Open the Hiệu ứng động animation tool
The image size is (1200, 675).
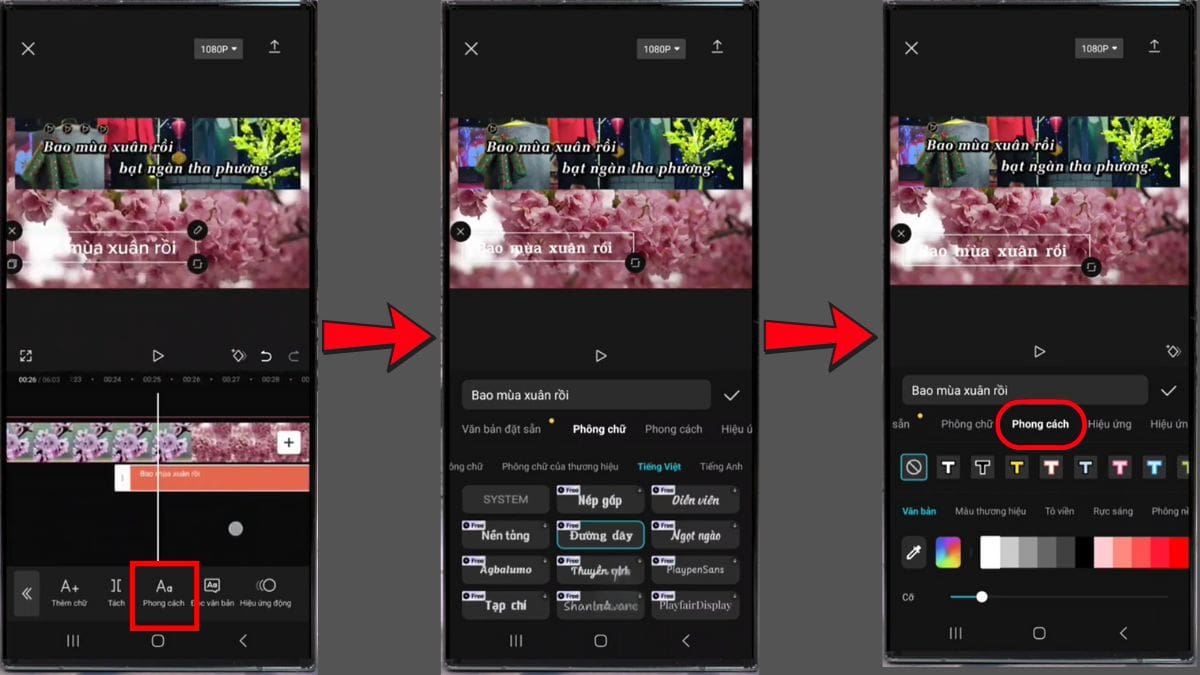(x=266, y=592)
